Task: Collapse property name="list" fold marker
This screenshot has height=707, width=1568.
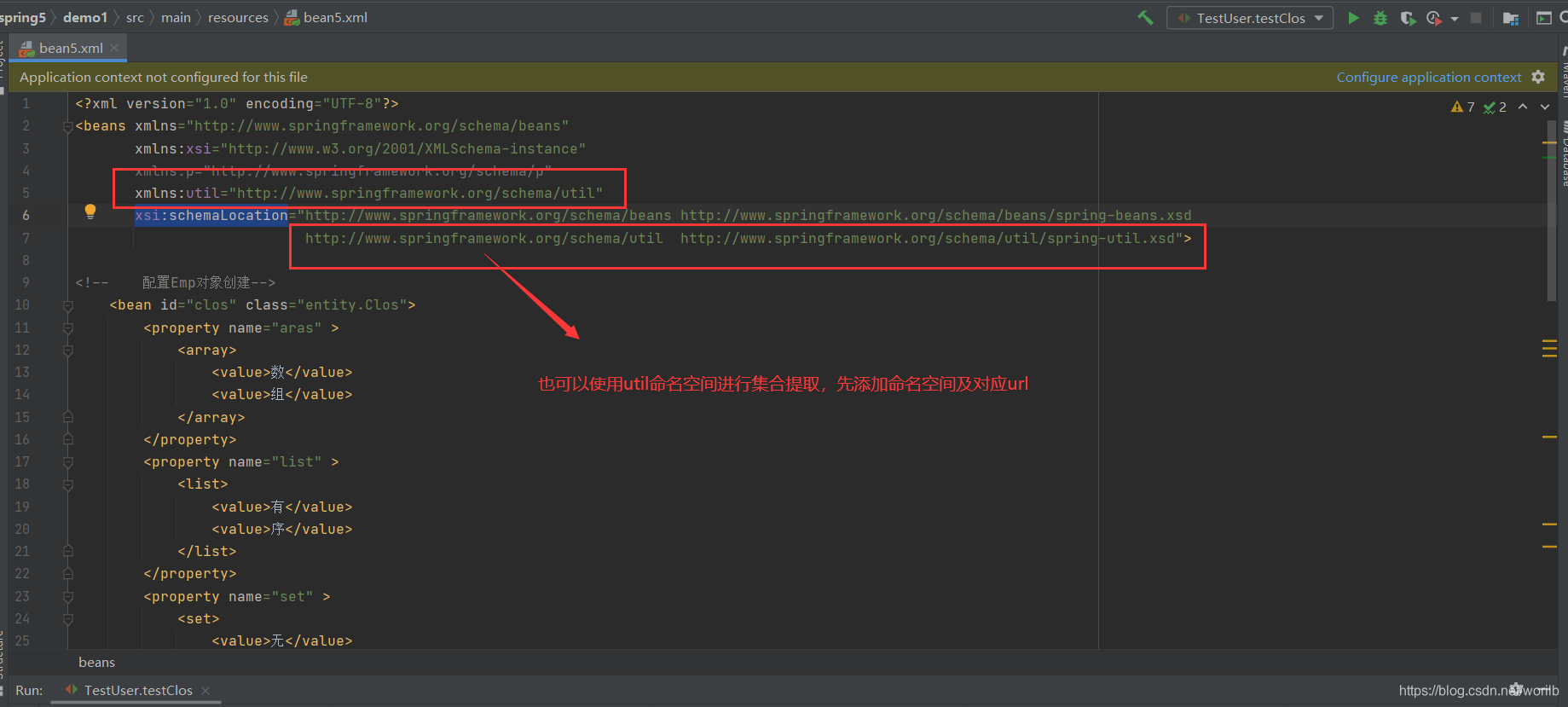Action: click(x=67, y=462)
